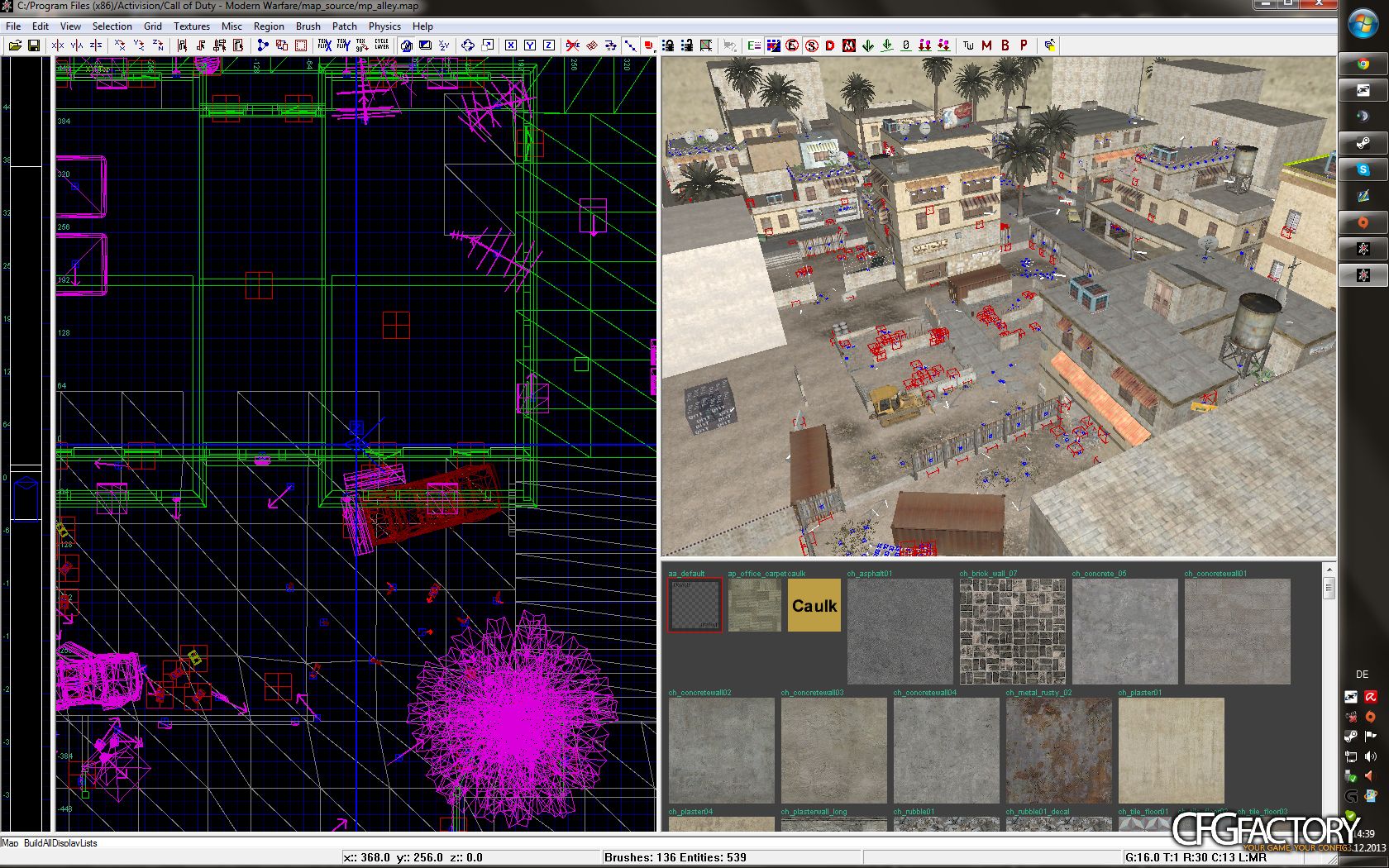Click the Tw toolbar icon

(968, 45)
